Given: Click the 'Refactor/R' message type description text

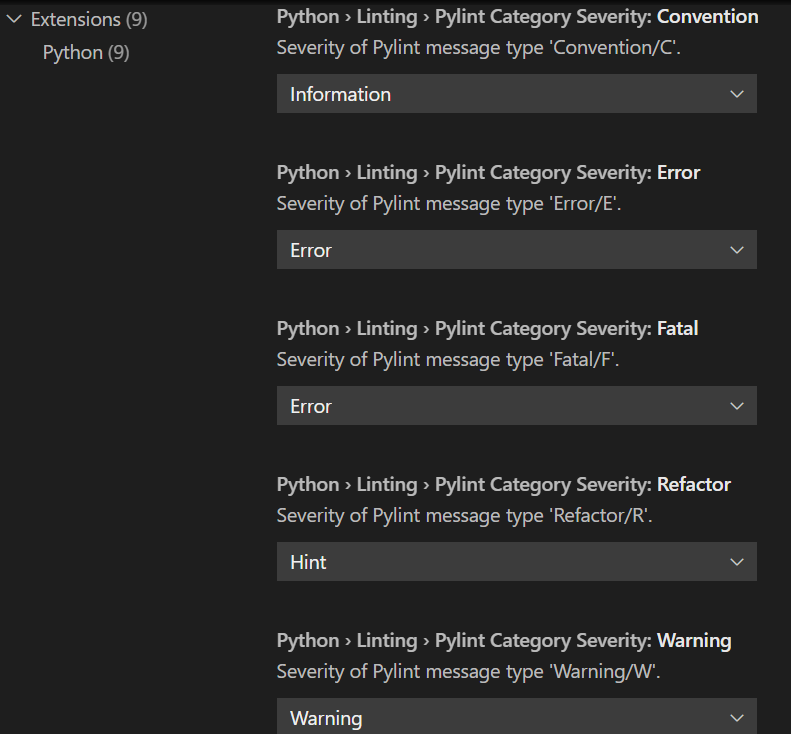Looking at the screenshot, I should pyautogui.click(x=470, y=515).
